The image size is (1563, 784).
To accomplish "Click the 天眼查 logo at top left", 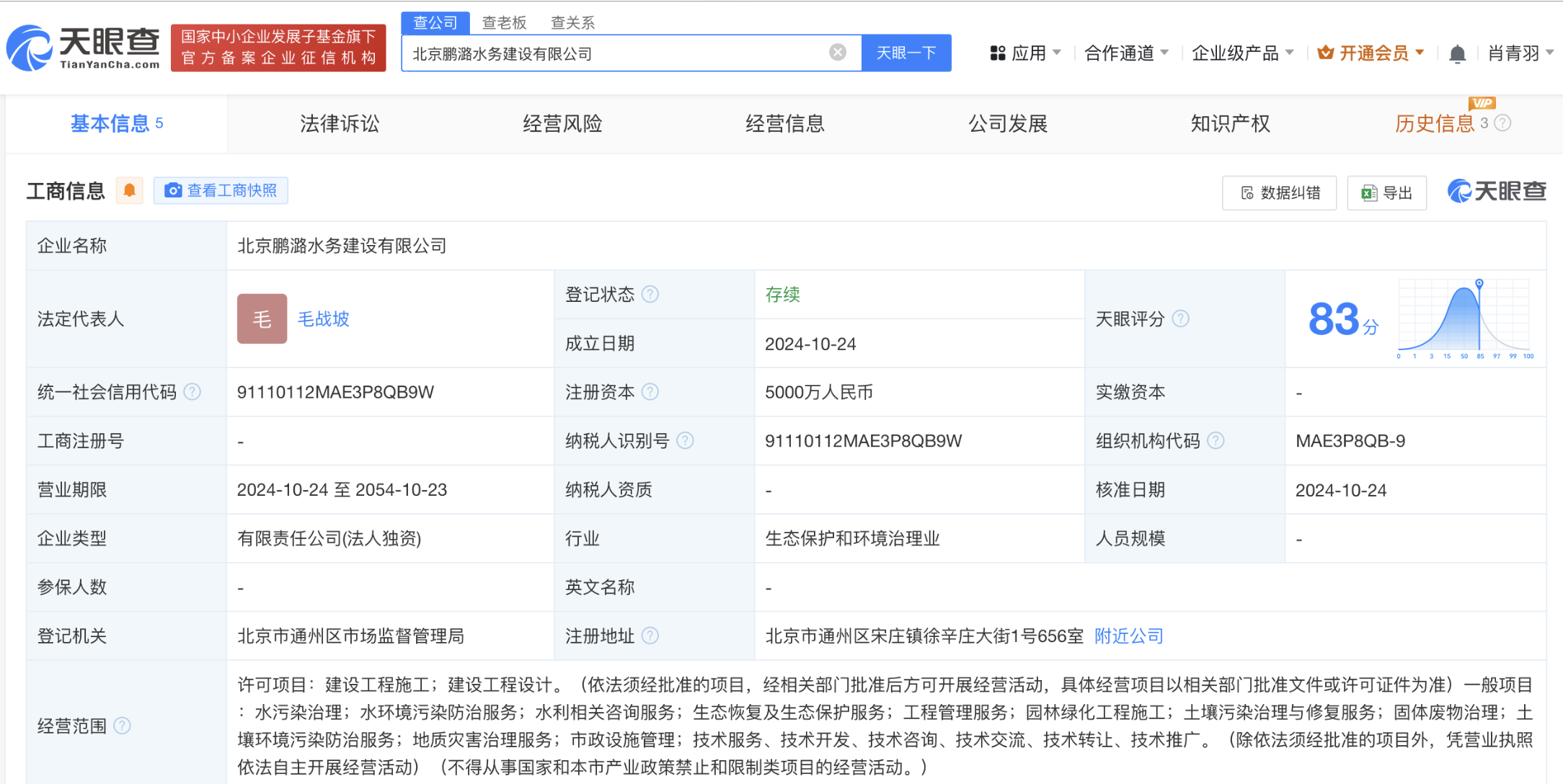I will [x=84, y=48].
